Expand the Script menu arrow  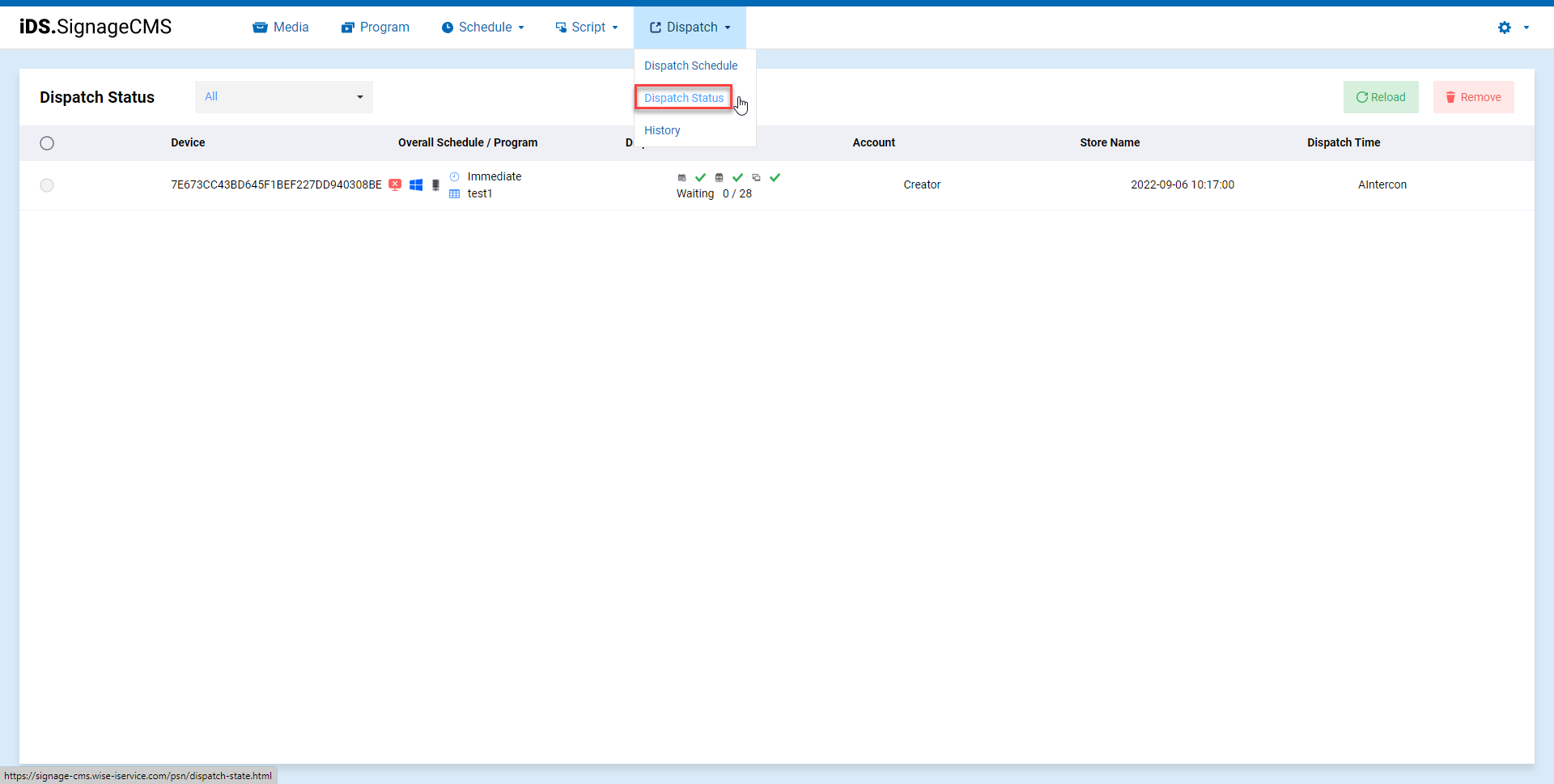pos(615,28)
